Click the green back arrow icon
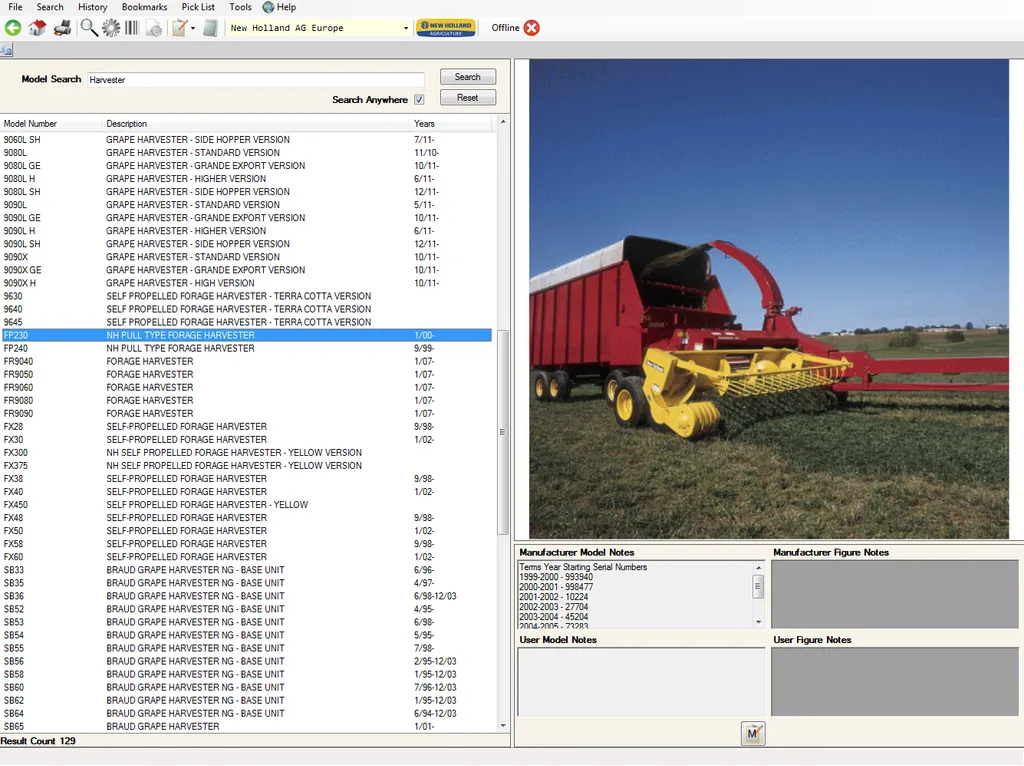 13,28
